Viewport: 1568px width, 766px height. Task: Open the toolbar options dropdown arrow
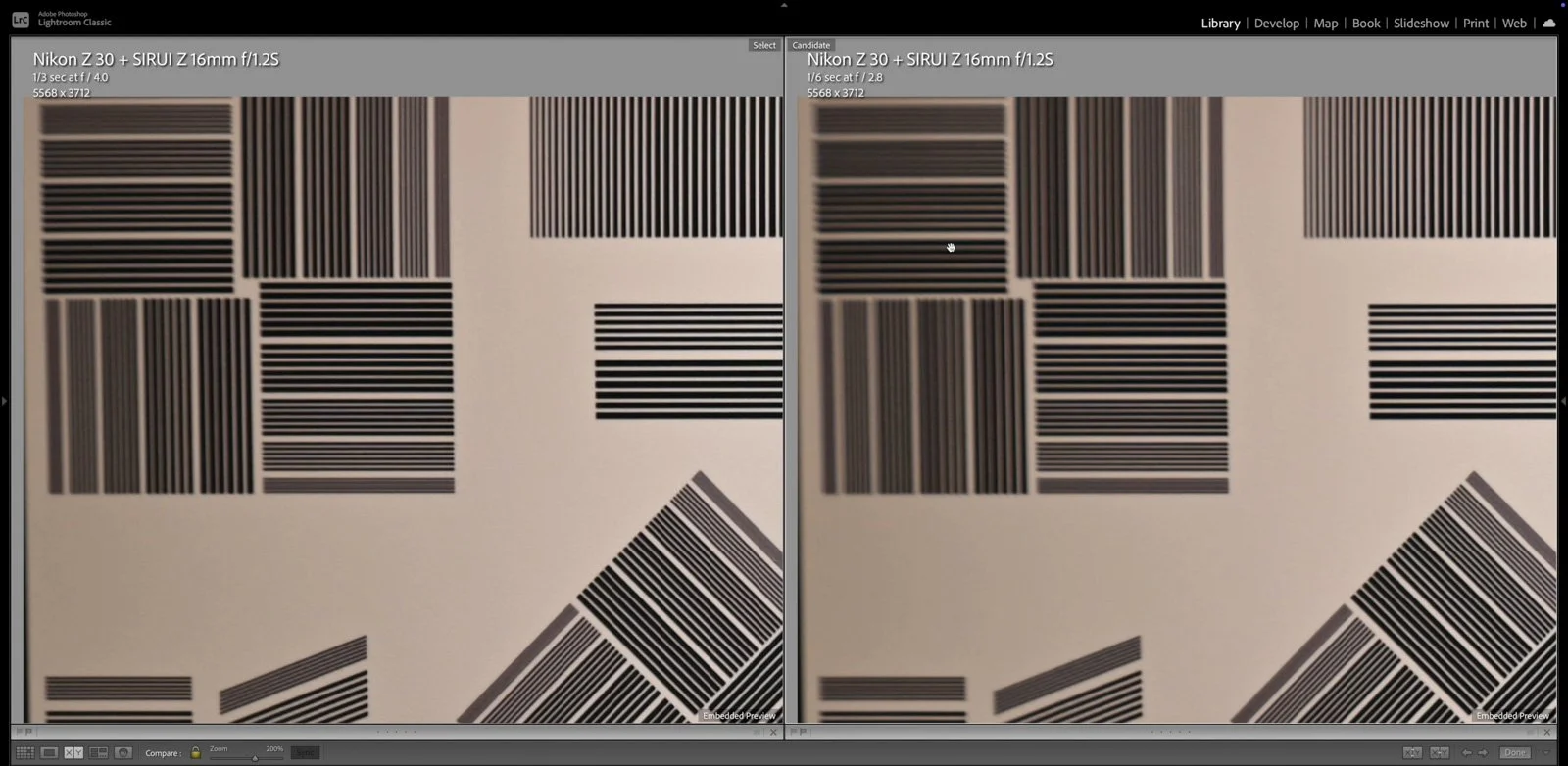(1546, 752)
